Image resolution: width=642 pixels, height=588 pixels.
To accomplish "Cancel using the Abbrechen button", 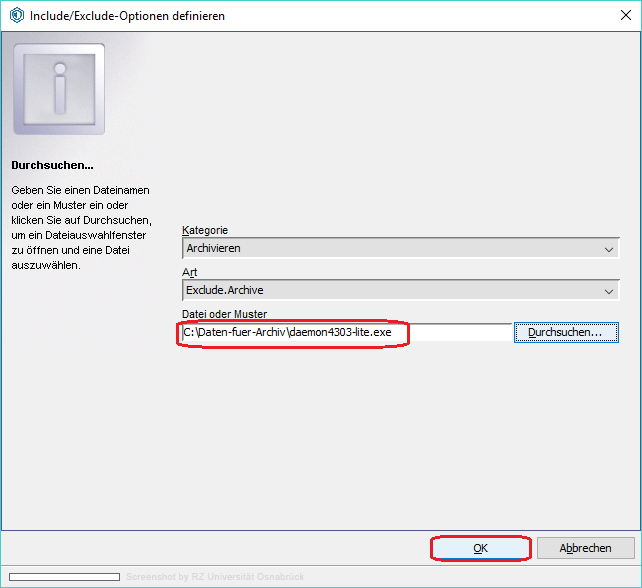I will (586, 548).
